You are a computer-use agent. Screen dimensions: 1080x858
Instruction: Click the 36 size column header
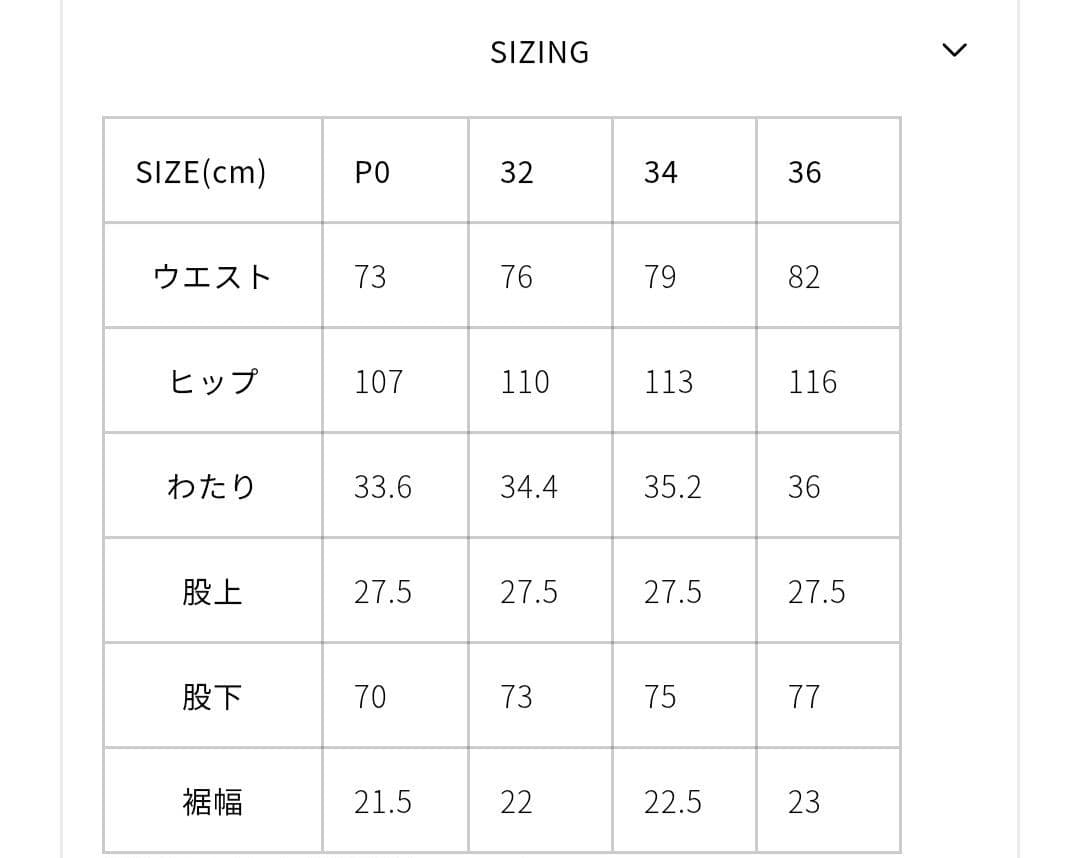point(805,172)
